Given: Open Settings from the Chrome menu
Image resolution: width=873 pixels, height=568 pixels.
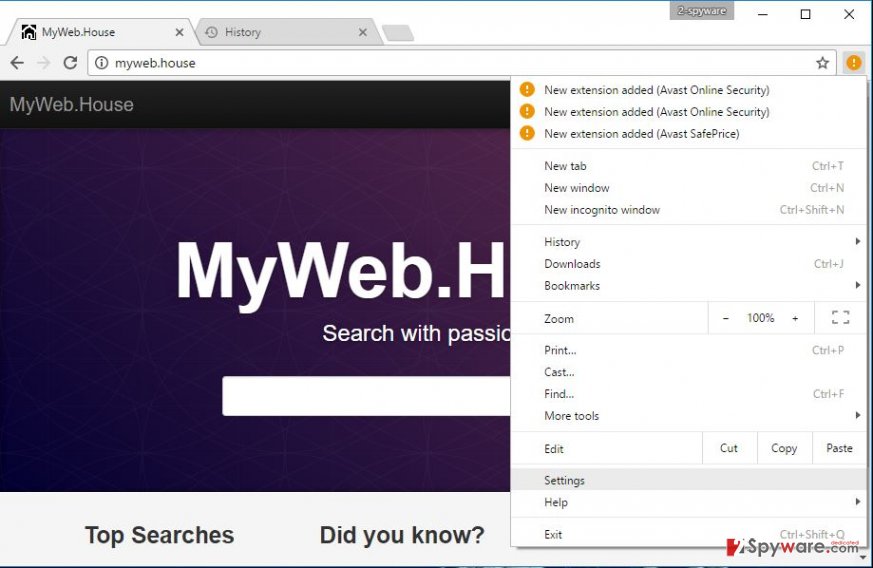Looking at the screenshot, I should [x=688, y=480].
